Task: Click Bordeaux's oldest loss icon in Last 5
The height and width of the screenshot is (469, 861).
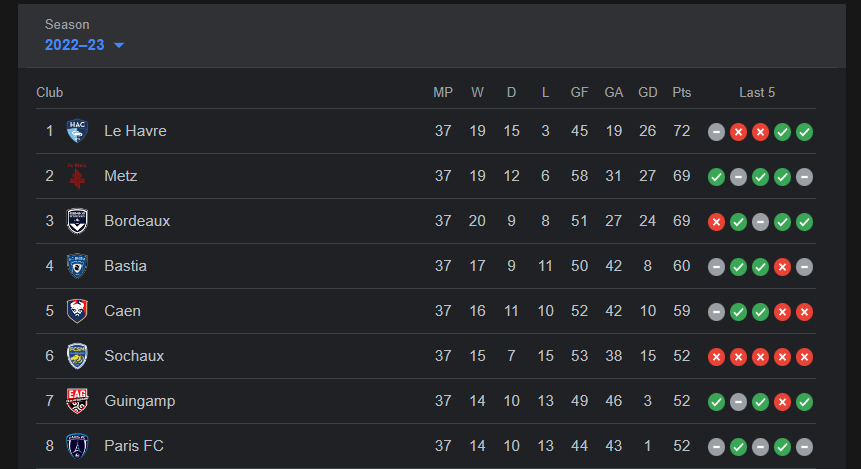Action: [716, 222]
